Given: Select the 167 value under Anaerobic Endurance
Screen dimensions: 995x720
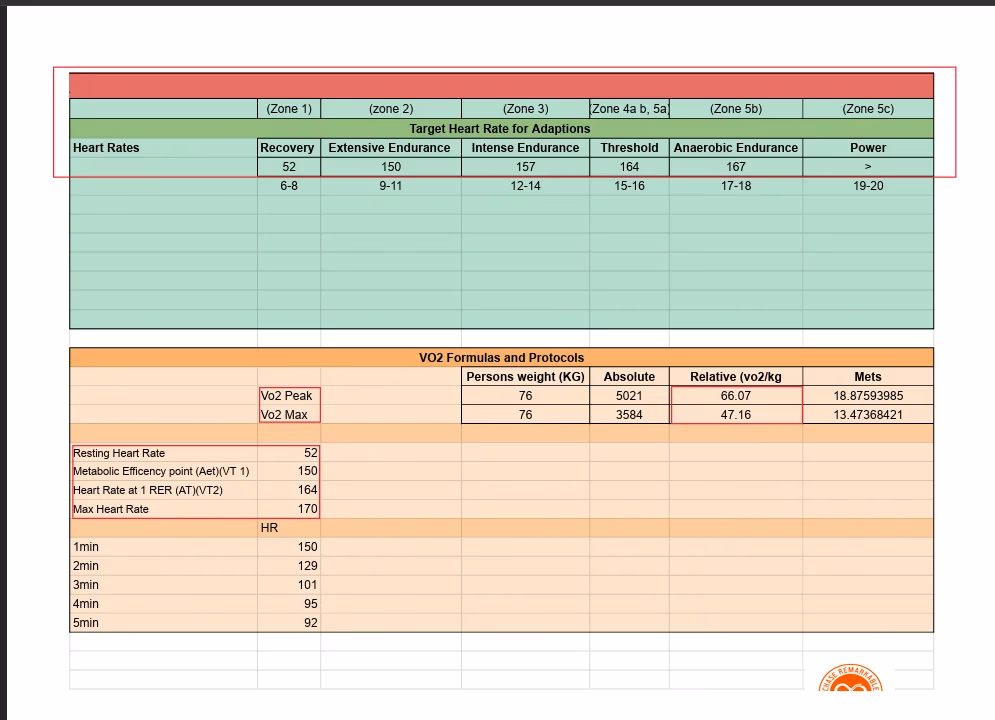Looking at the screenshot, I should (x=736, y=167).
